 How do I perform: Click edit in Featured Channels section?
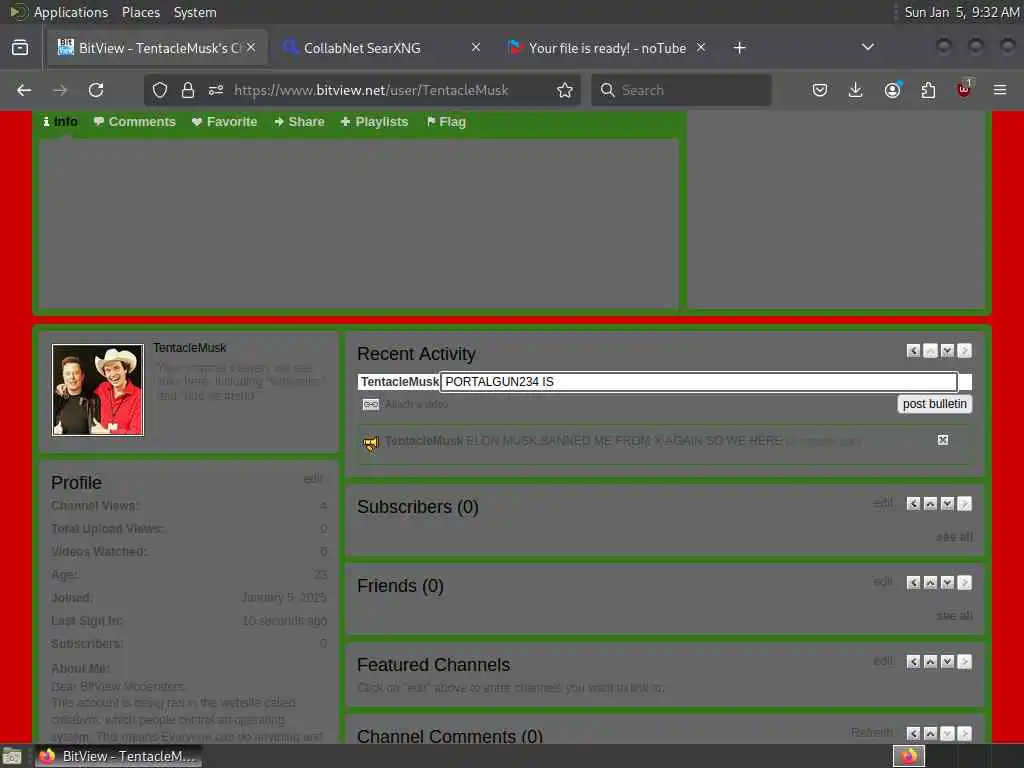(x=883, y=661)
